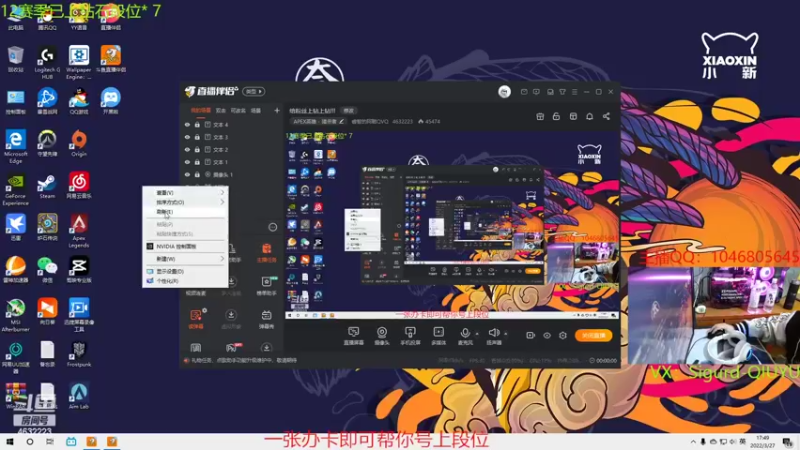Toggle visibility of the 文本 2 layer
The height and width of the screenshot is (450, 800).
coord(187,149)
